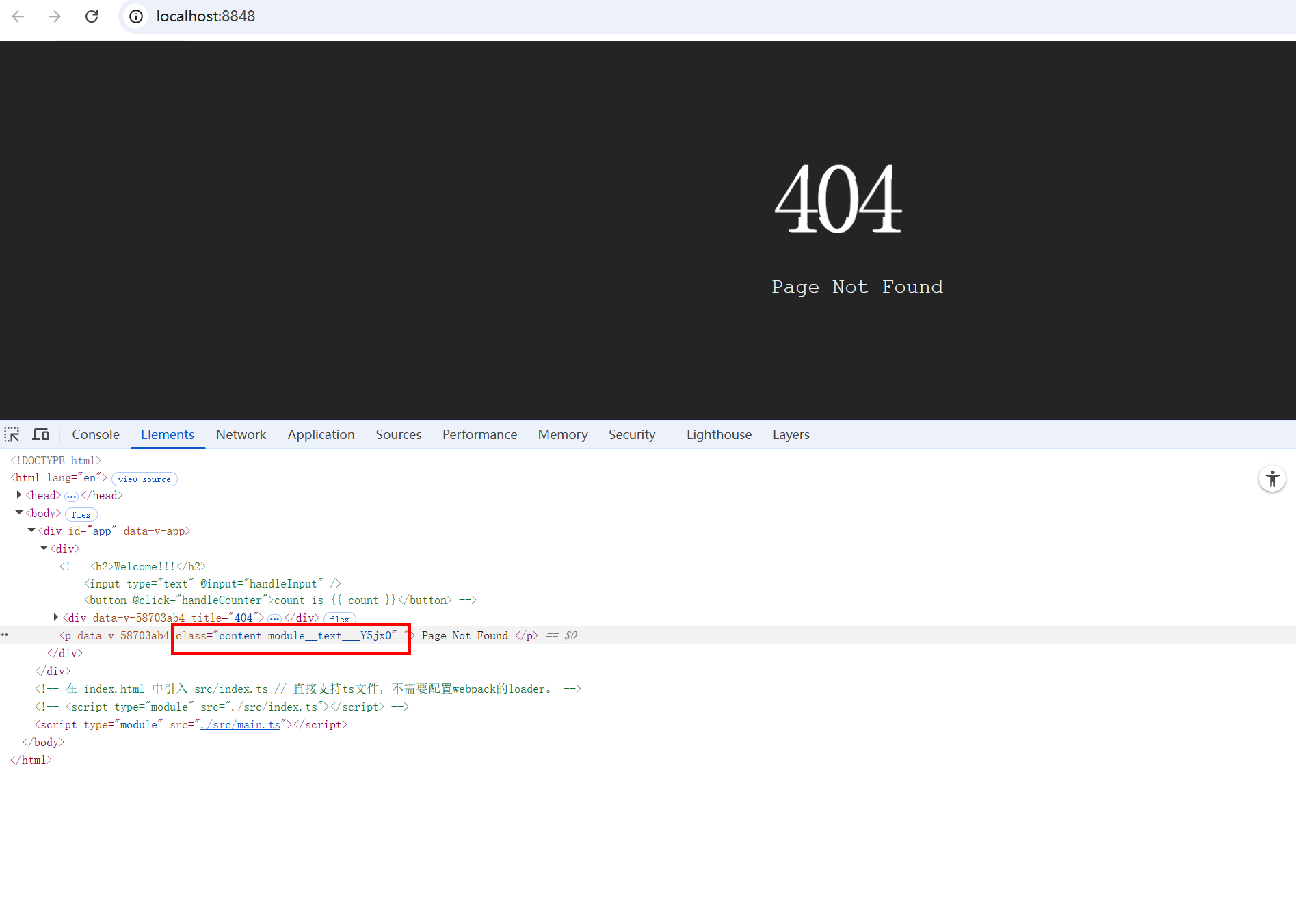Image resolution: width=1296 pixels, height=924 pixels.
Task: Open the Security tab
Action: tap(632, 435)
